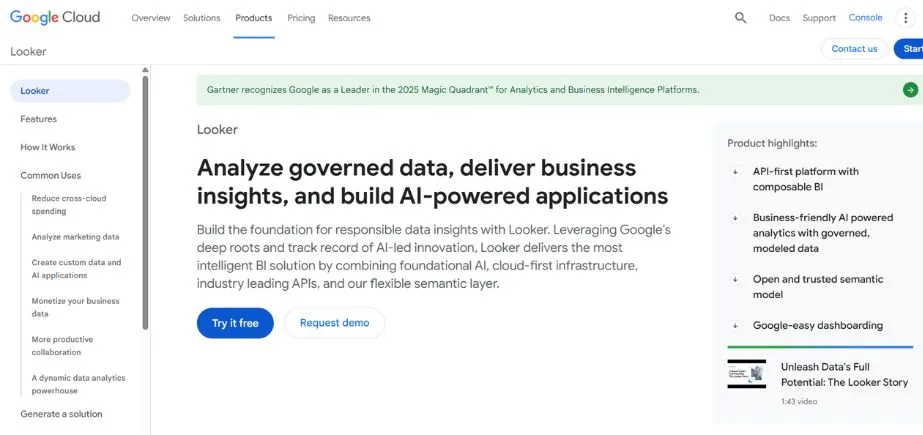Jump to API-first platform with composable BI

pyautogui.click(x=805, y=180)
